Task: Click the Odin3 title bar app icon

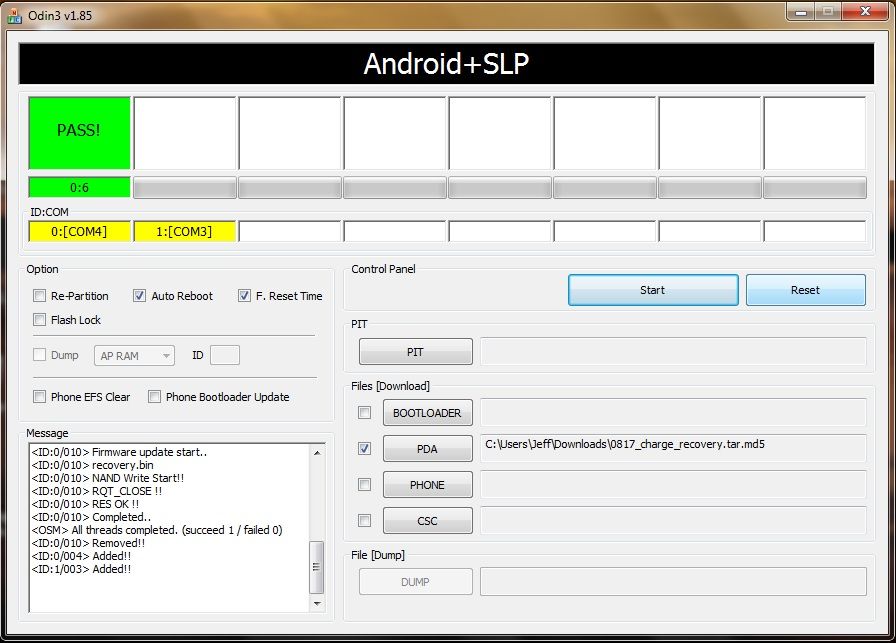Action: pyautogui.click(x=14, y=16)
